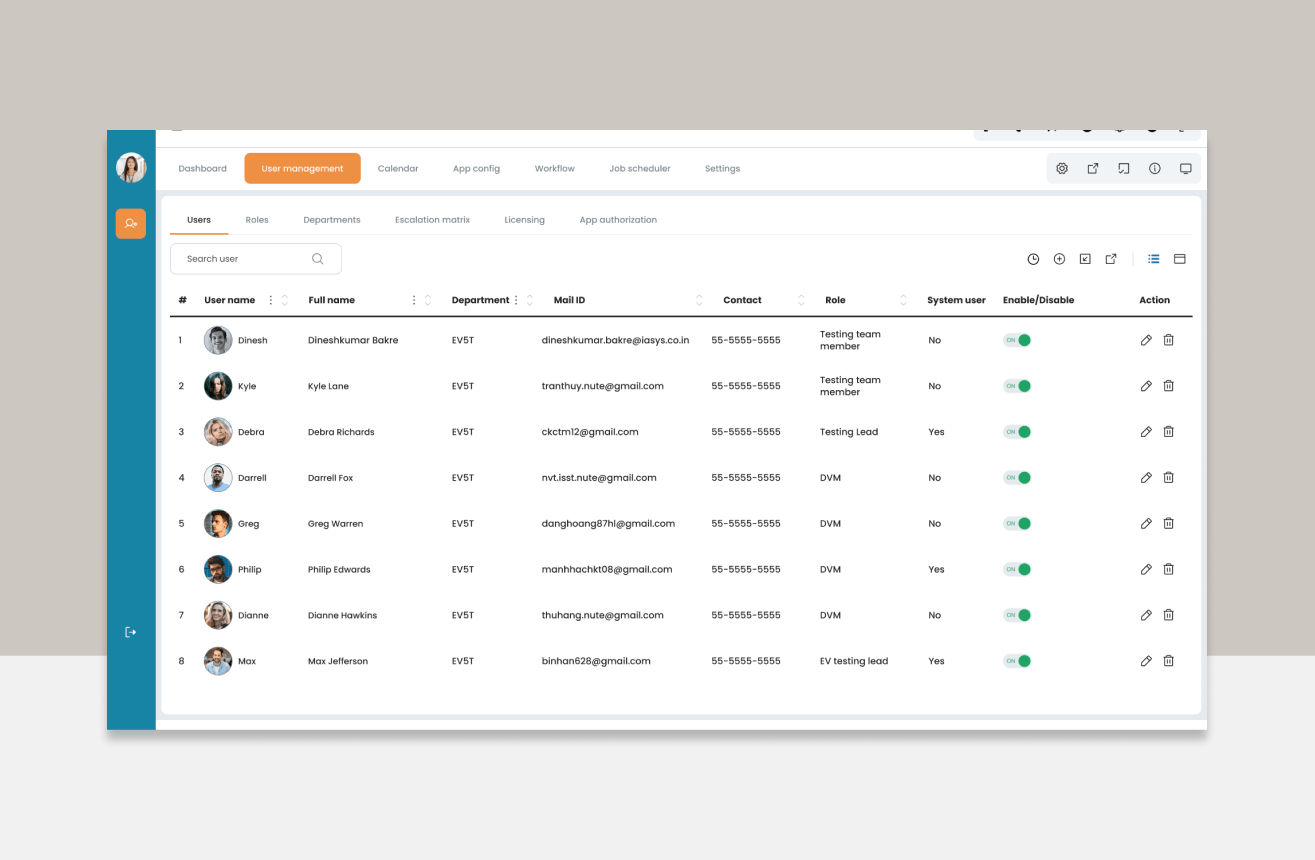Open the Job scheduler section

(x=639, y=169)
